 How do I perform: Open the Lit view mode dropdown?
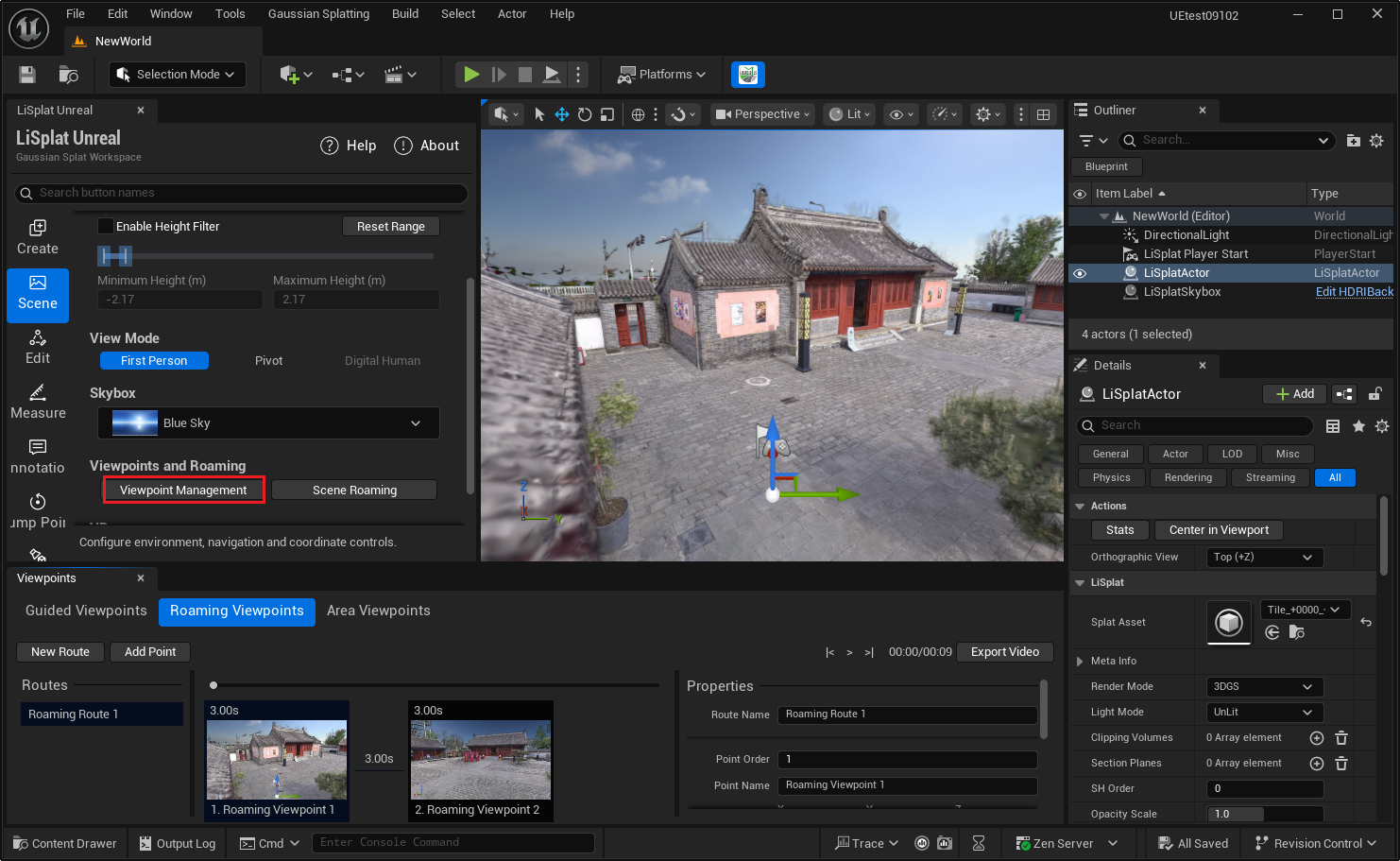click(x=849, y=114)
